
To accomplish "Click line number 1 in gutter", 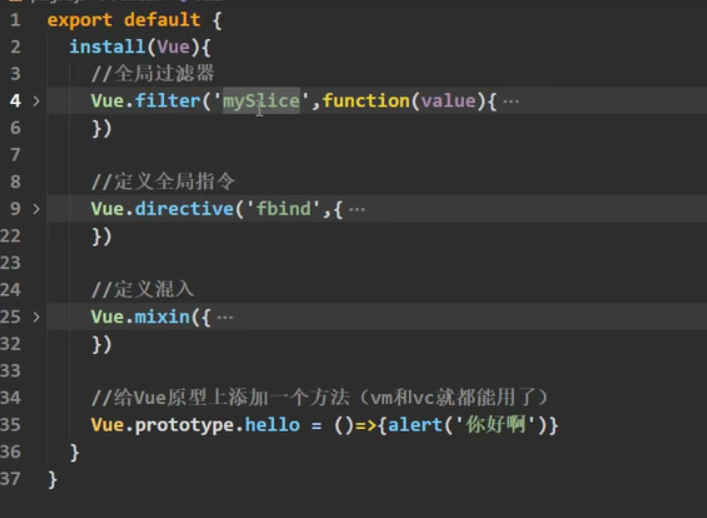I will [x=15, y=20].
